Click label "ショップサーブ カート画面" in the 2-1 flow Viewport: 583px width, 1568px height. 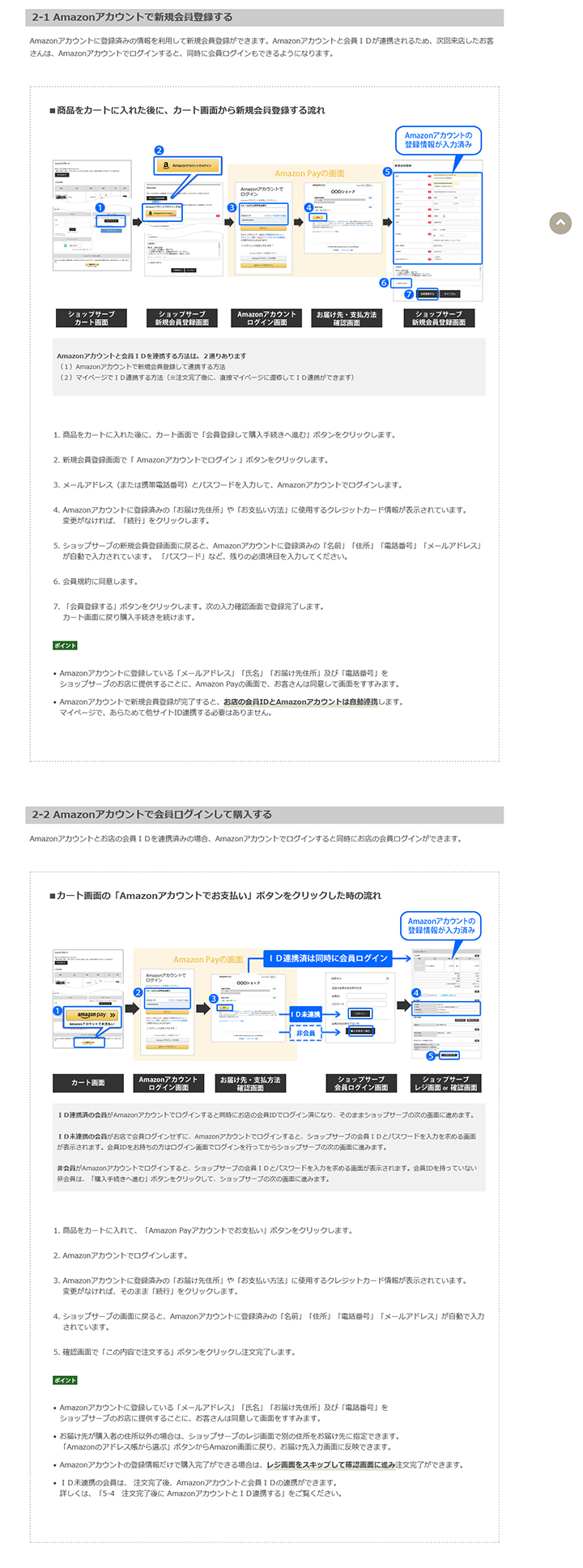pyautogui.click(x=91, y=318)
